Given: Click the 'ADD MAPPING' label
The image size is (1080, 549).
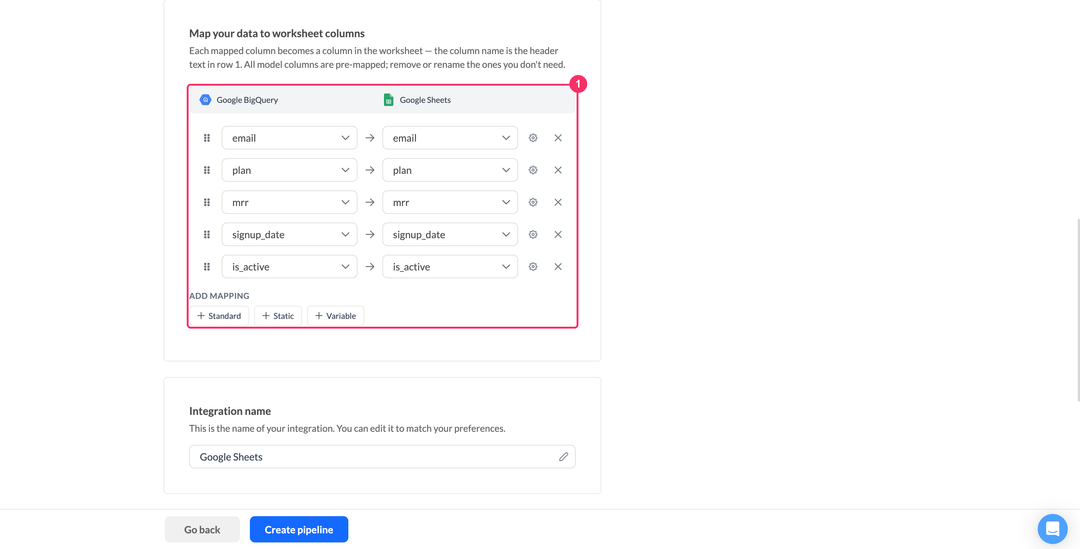Looking at the screenshot, I should 219,296.
